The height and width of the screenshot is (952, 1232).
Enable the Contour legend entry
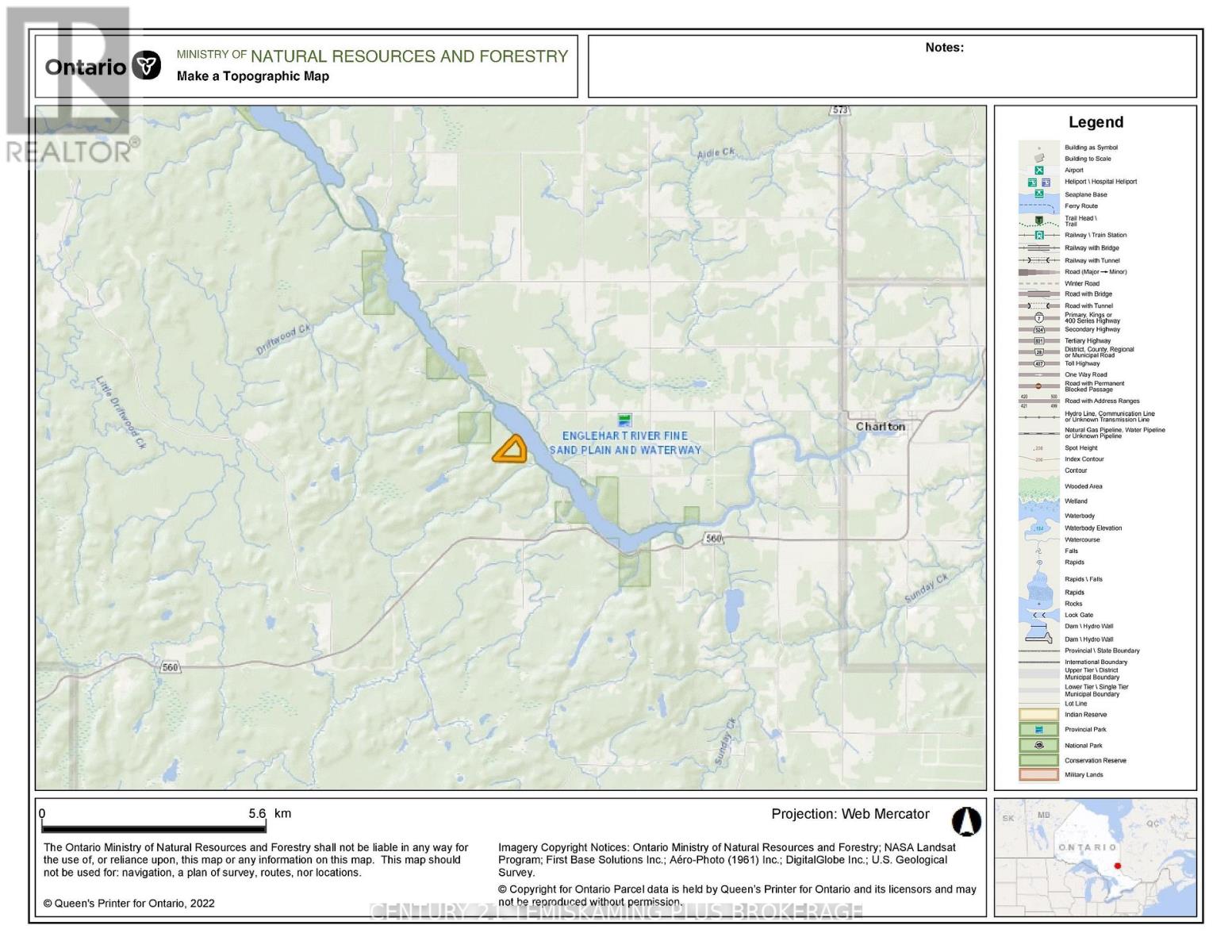pos(1075,470)
